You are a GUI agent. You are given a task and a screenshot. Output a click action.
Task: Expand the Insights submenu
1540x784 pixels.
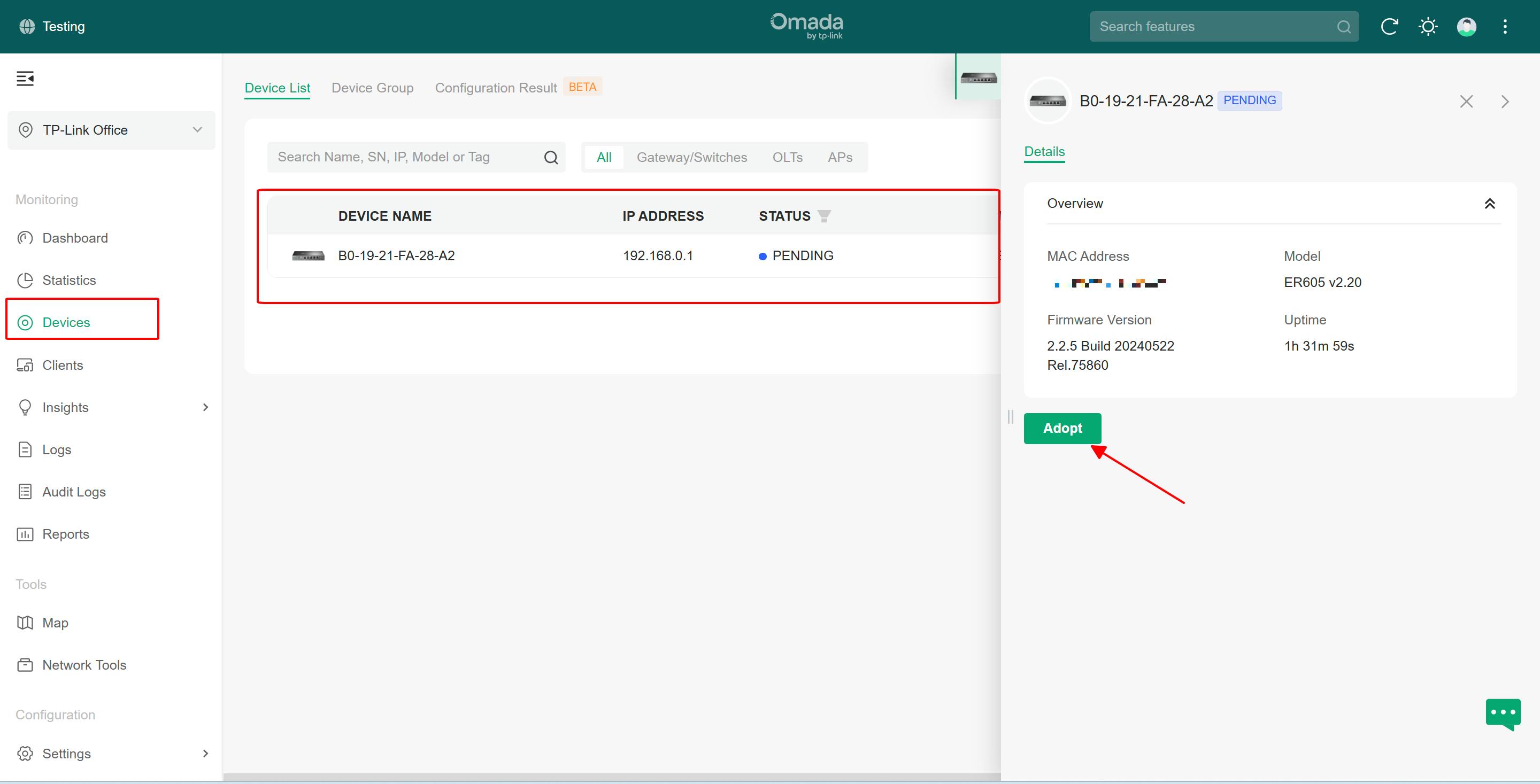[206, 408]
